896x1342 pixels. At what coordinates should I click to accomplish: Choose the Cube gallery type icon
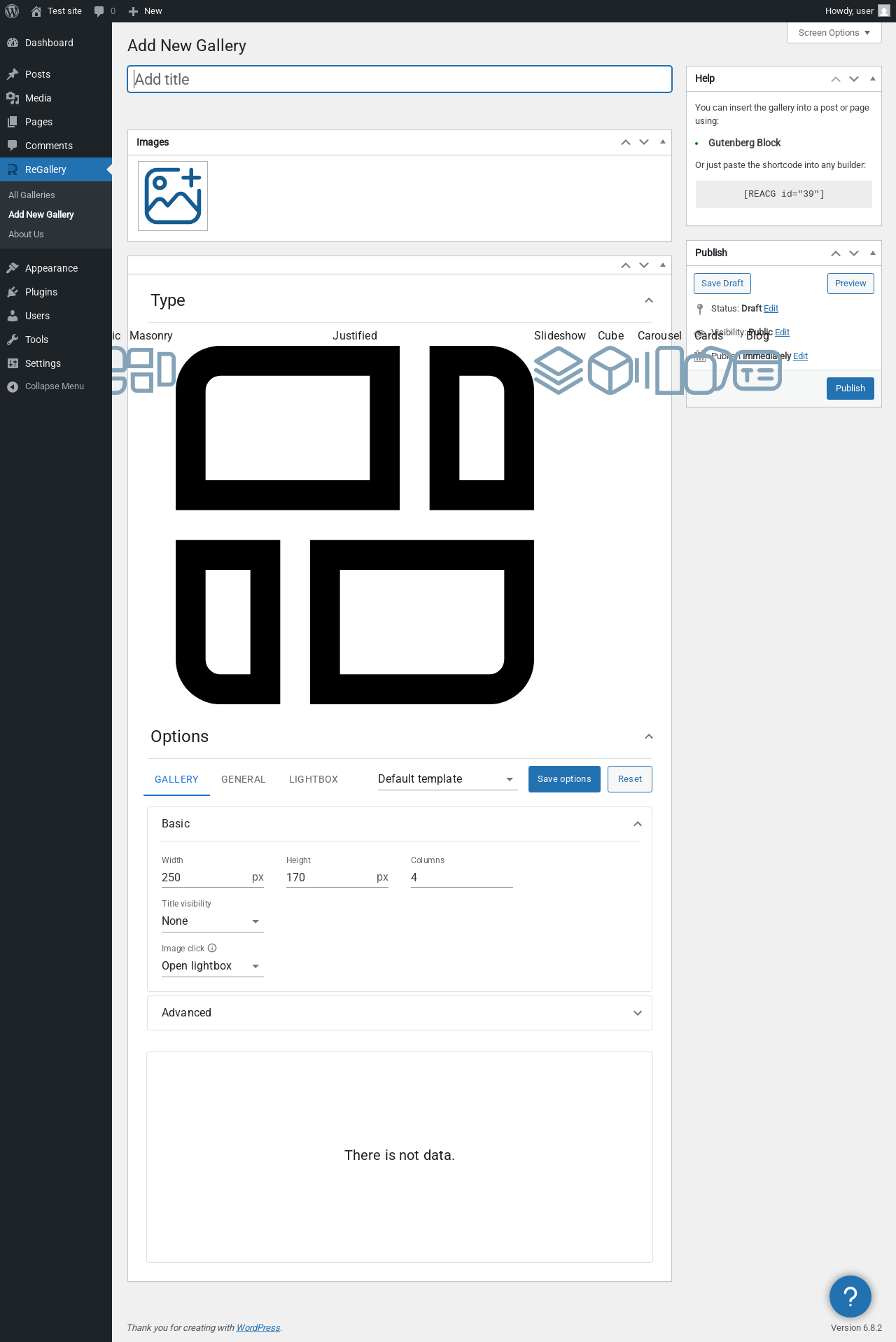(610, 370)
